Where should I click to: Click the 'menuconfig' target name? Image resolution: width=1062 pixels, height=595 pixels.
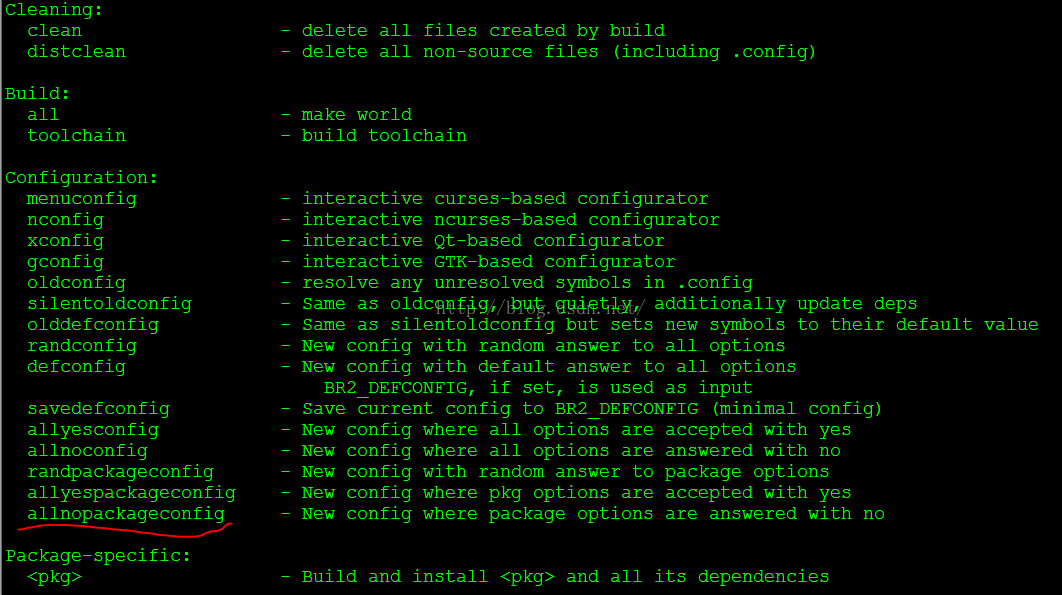click(82, 199)
